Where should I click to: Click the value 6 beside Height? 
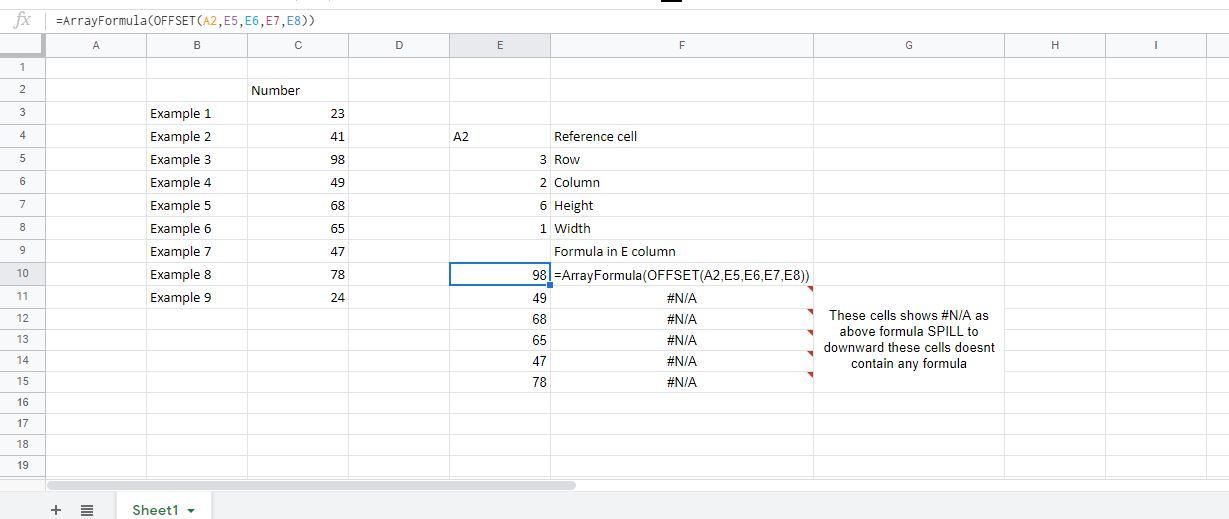click(500, 205)
